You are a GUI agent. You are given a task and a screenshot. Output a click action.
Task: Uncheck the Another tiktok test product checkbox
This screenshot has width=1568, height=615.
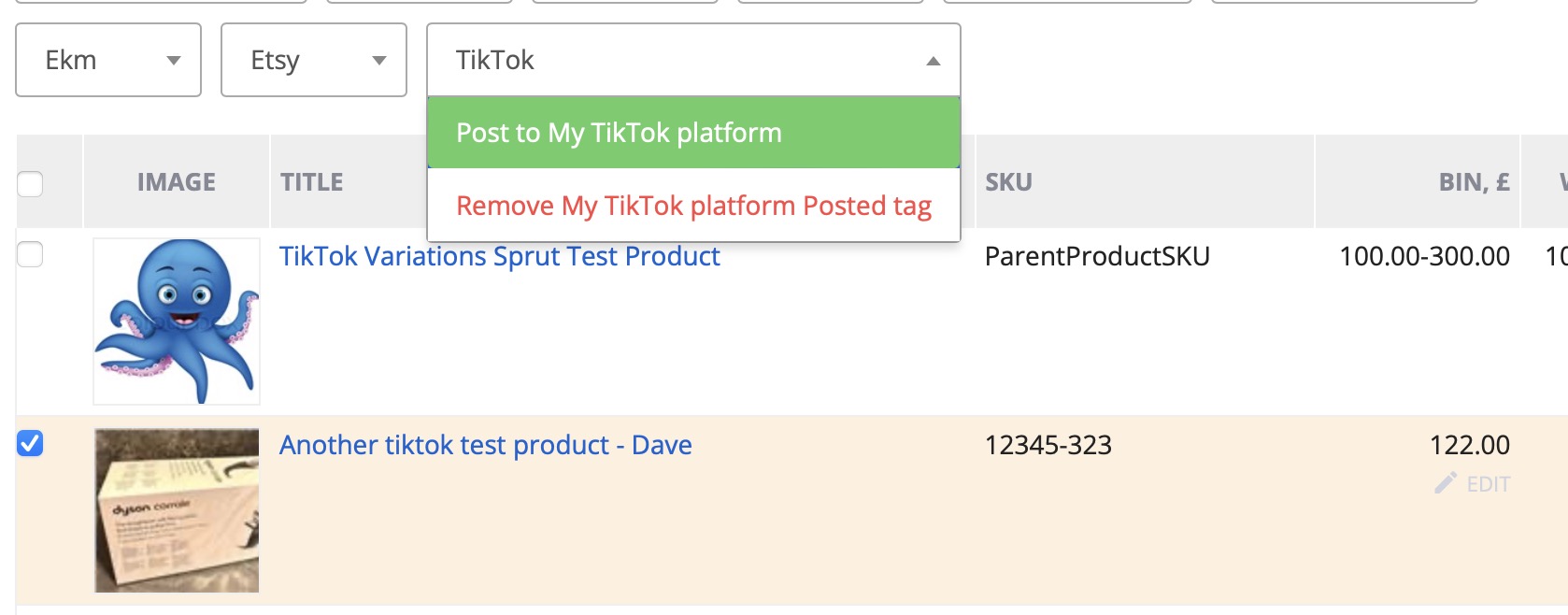30,443
